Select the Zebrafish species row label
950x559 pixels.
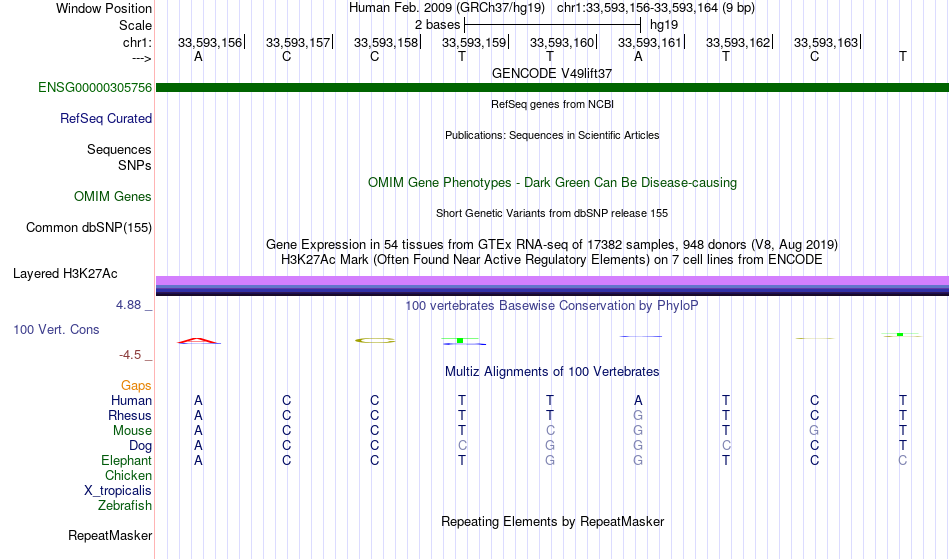click(x=125, y=505)
